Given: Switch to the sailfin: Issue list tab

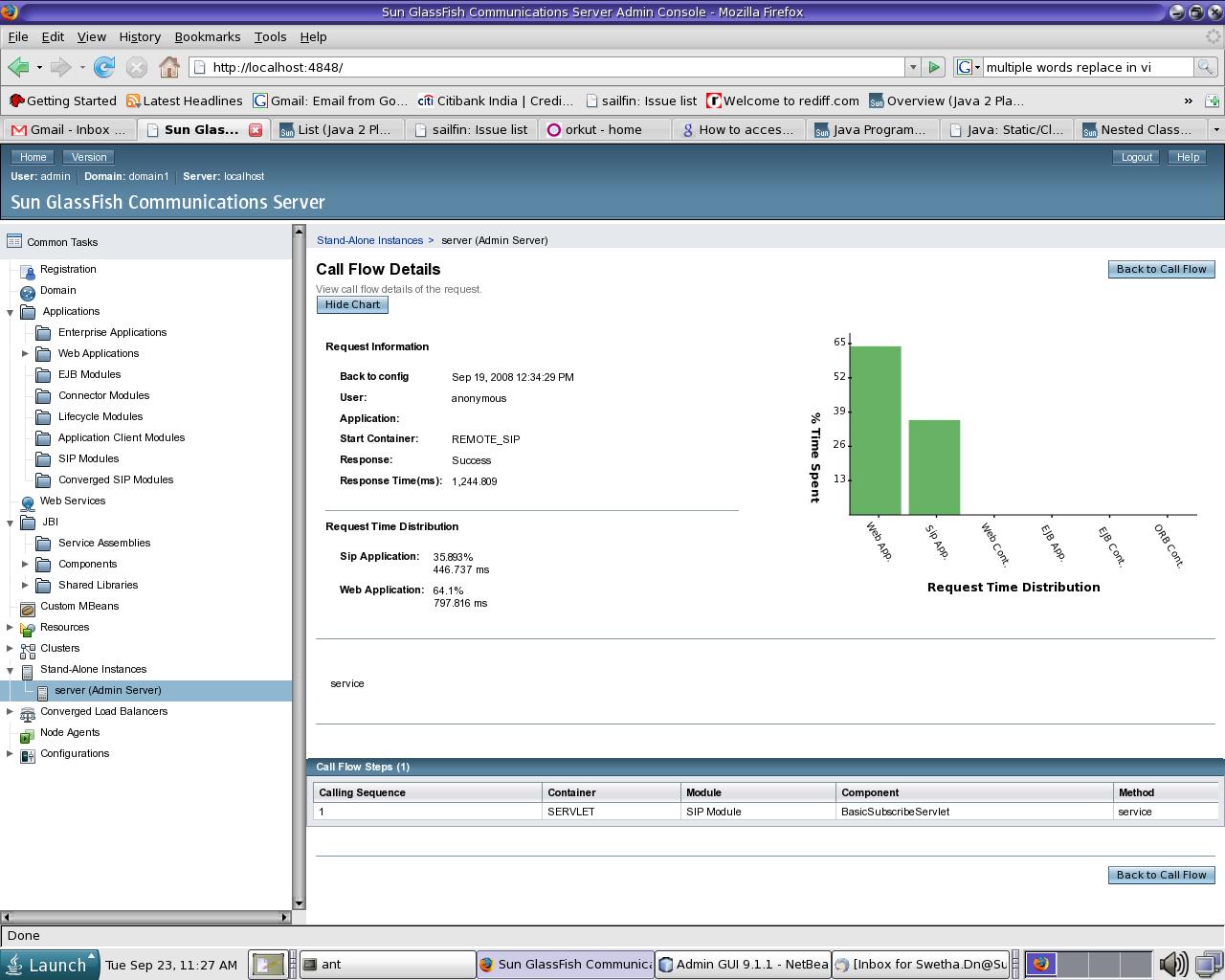Looking at the screenshot, I should pos(471,129).
